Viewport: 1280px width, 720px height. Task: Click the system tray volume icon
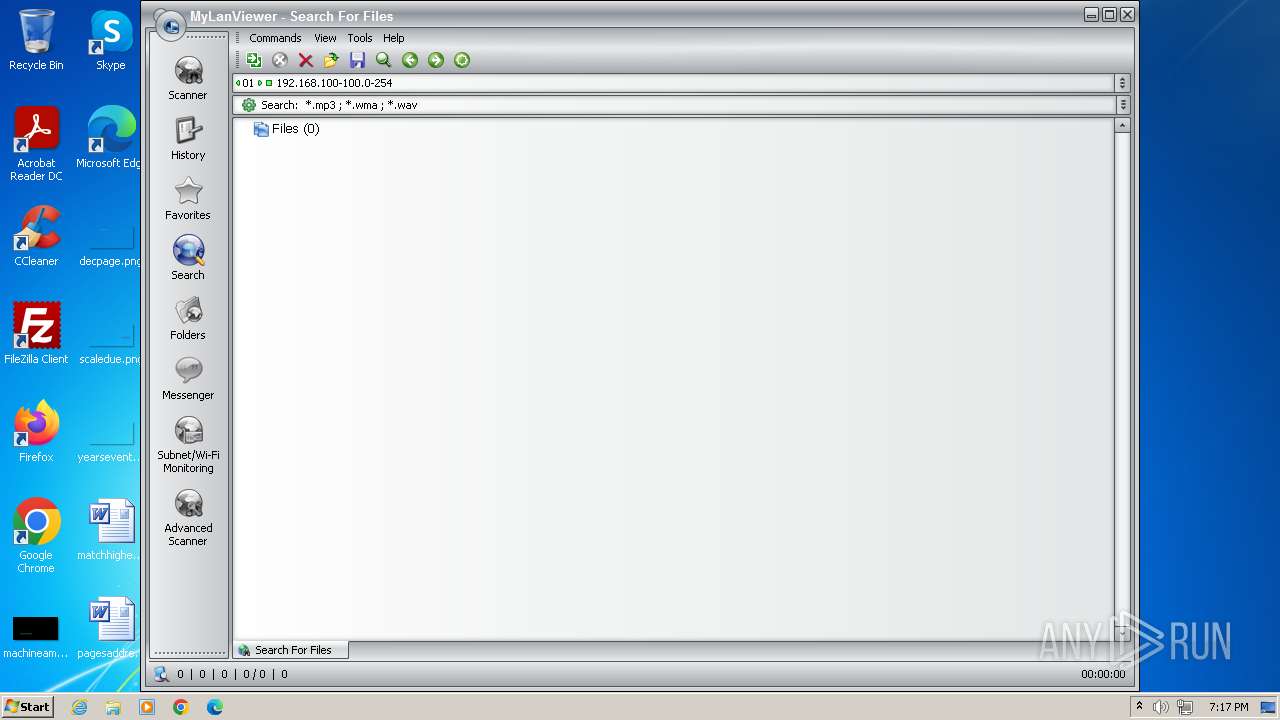pos(1161,707)
